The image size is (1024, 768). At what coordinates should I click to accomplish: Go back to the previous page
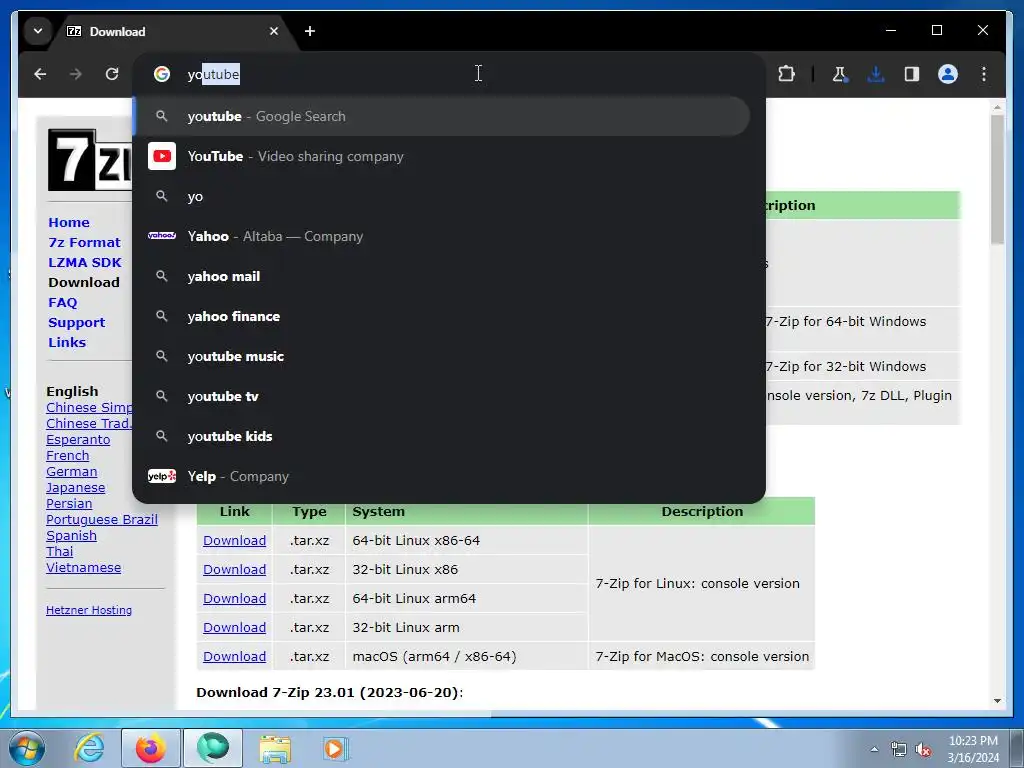coord(40,74)
